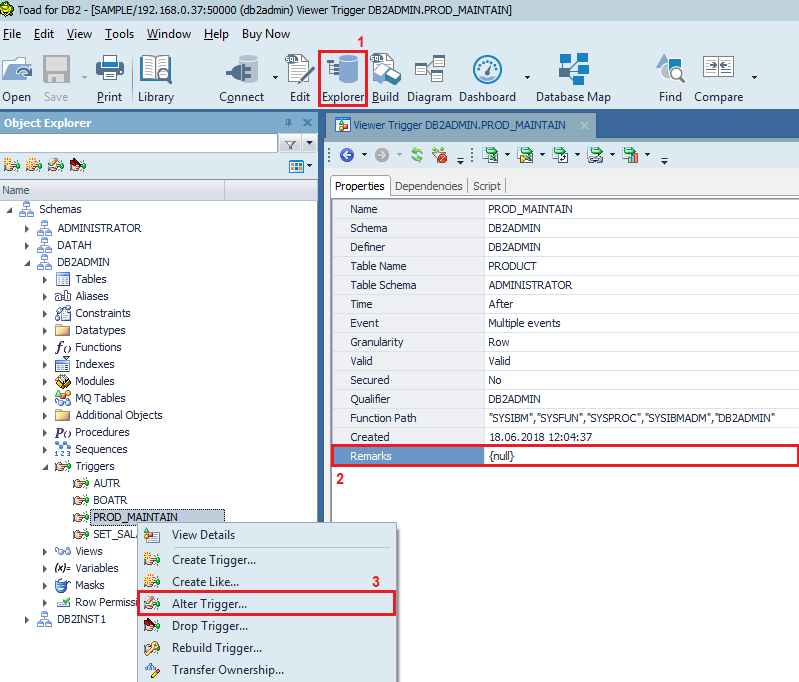Pin the Object Explorer panel

[x=290, y=123]
